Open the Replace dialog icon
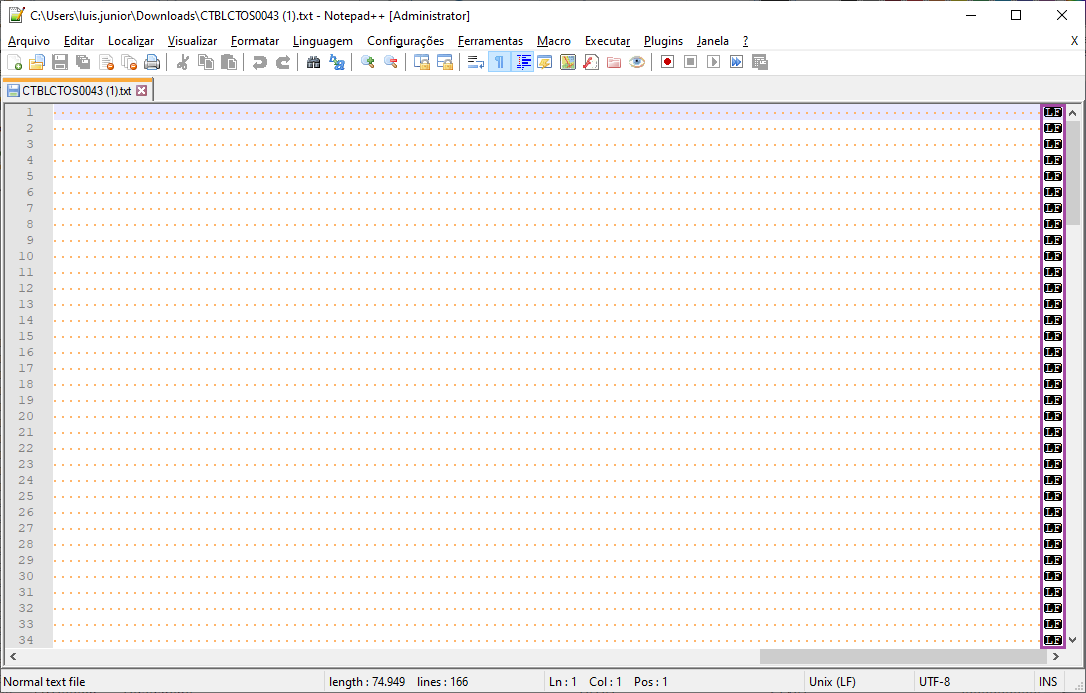The height and width of the screenshot is (693, 1086). (337, 62)
